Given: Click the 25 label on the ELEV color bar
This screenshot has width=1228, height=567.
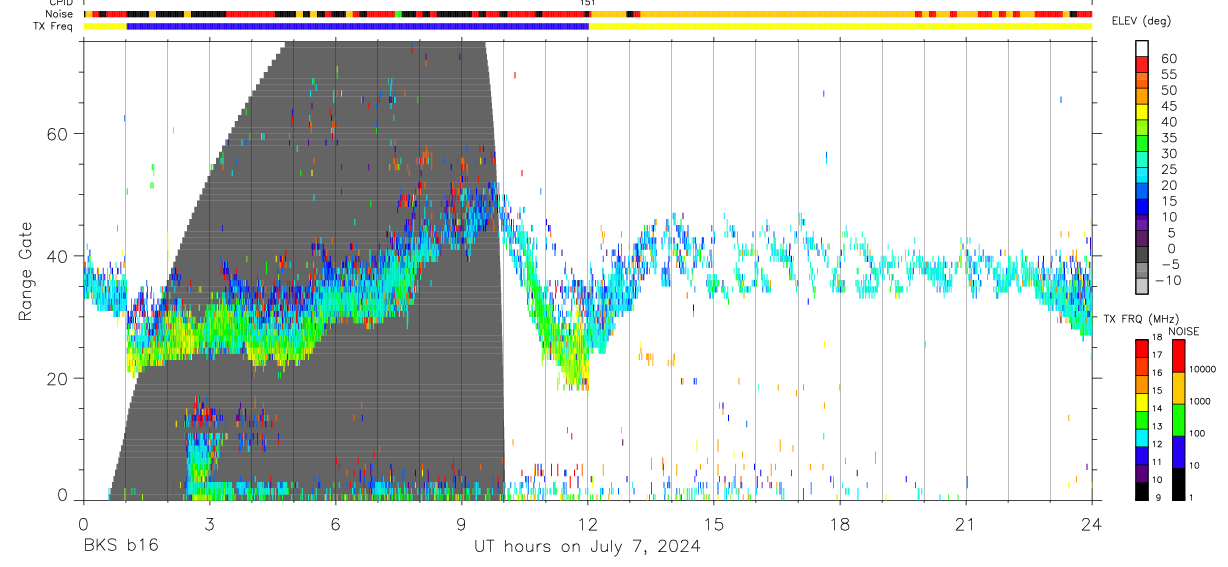Looking at the screenshot, I should tap(1168, 169).
